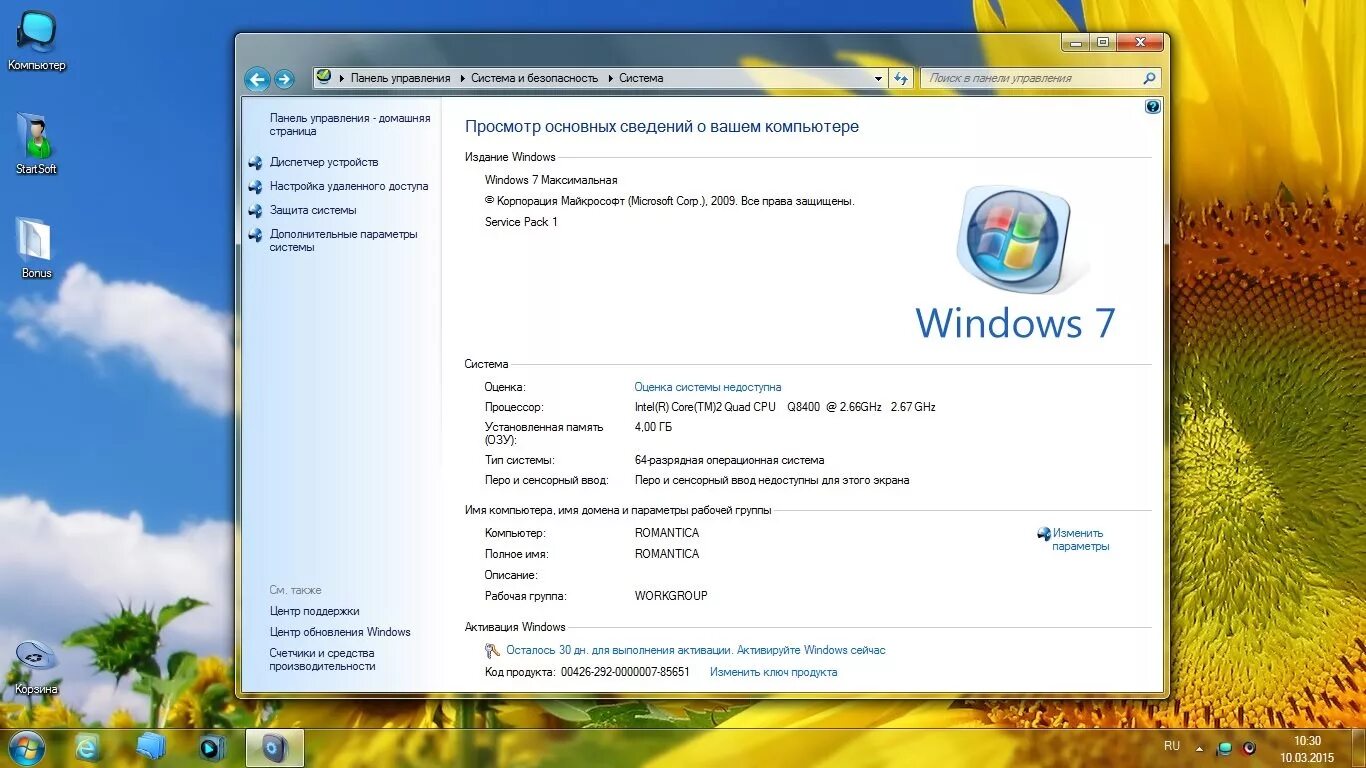Expand the address bar history dropdown

pos(879,78)
